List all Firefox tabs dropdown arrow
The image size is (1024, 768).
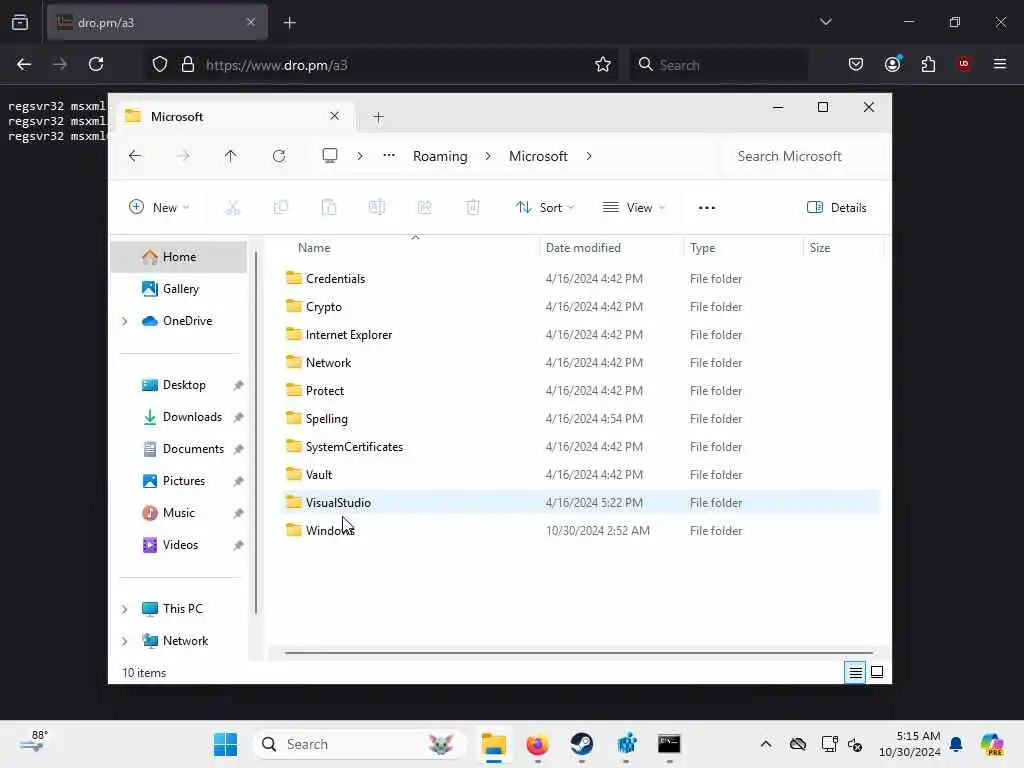point(825,22)
